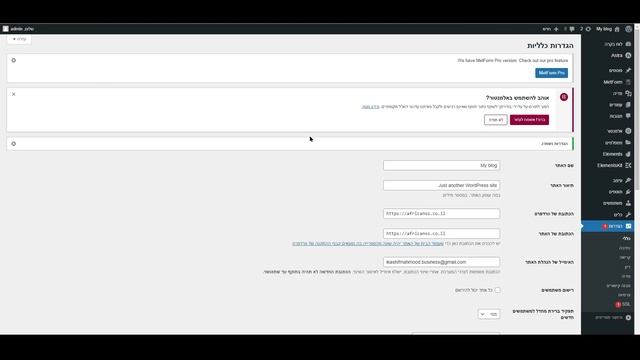Click the comments bubble icon in admin bar
Screen dimensions: 640x360
pyautogui.click(x=572, y=29)
